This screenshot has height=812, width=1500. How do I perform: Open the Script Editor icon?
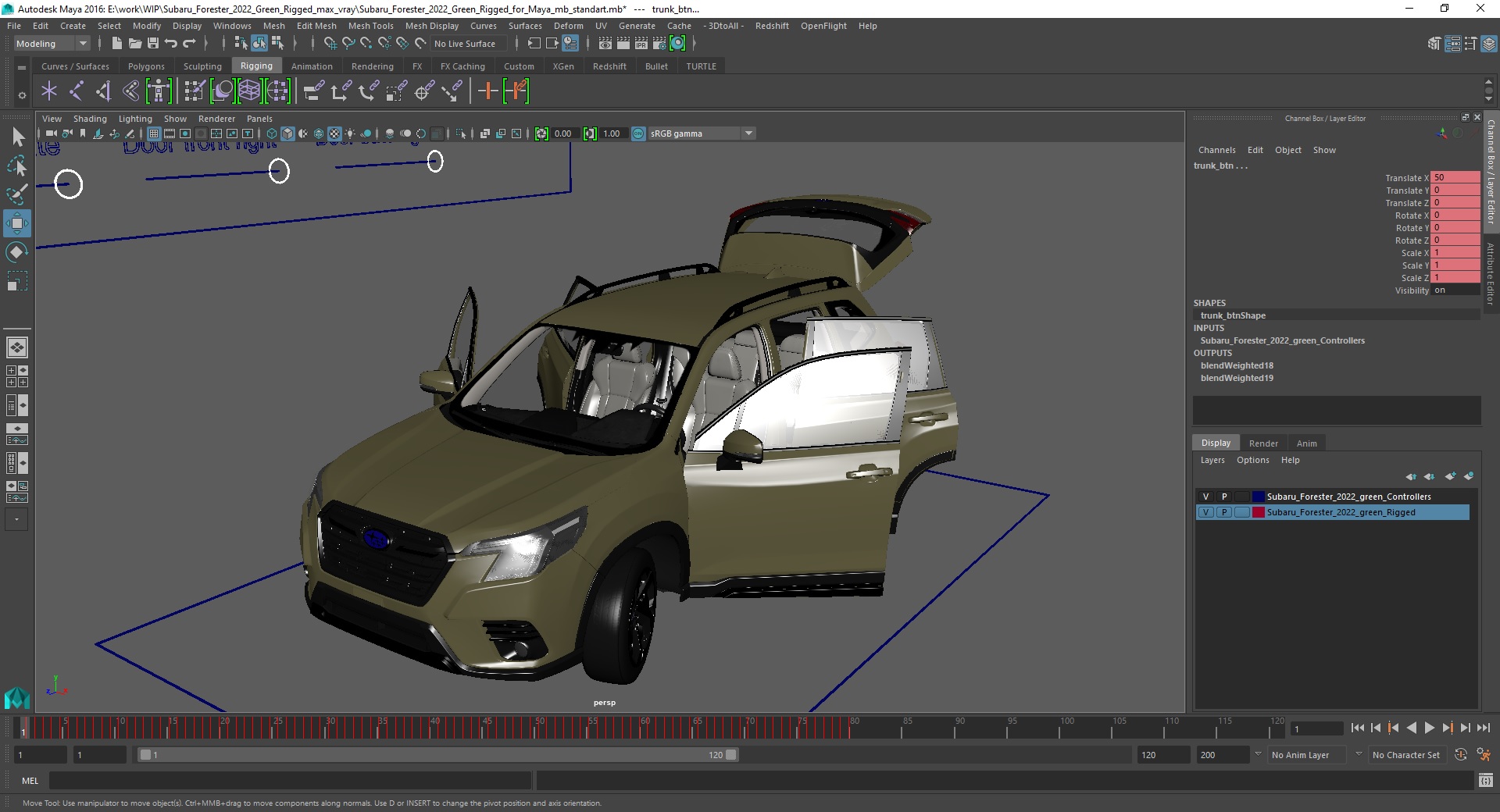click(1486, 780)
